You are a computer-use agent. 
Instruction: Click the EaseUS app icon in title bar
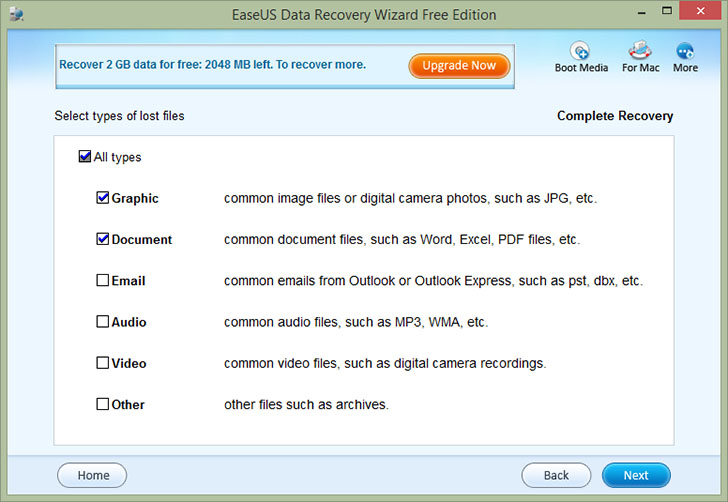click(x=16, y=14)
